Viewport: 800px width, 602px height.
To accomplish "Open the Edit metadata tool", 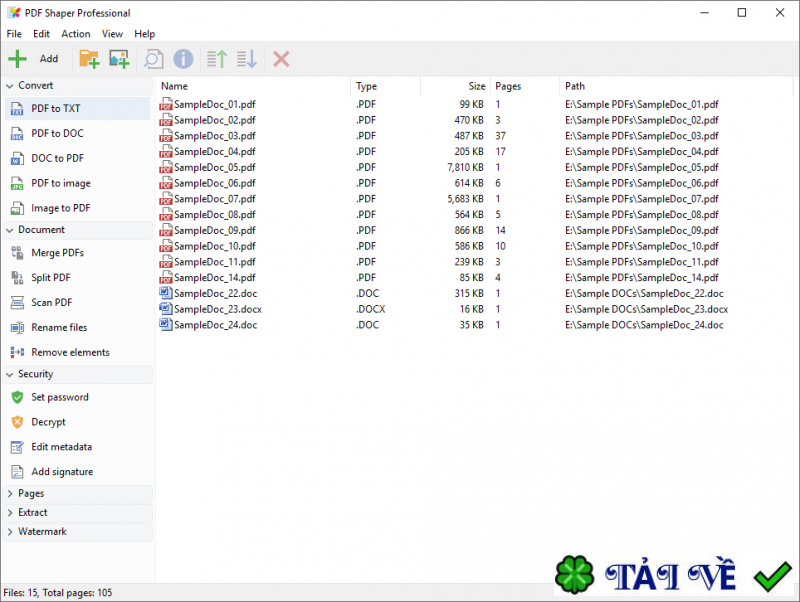I will (60, 447).
